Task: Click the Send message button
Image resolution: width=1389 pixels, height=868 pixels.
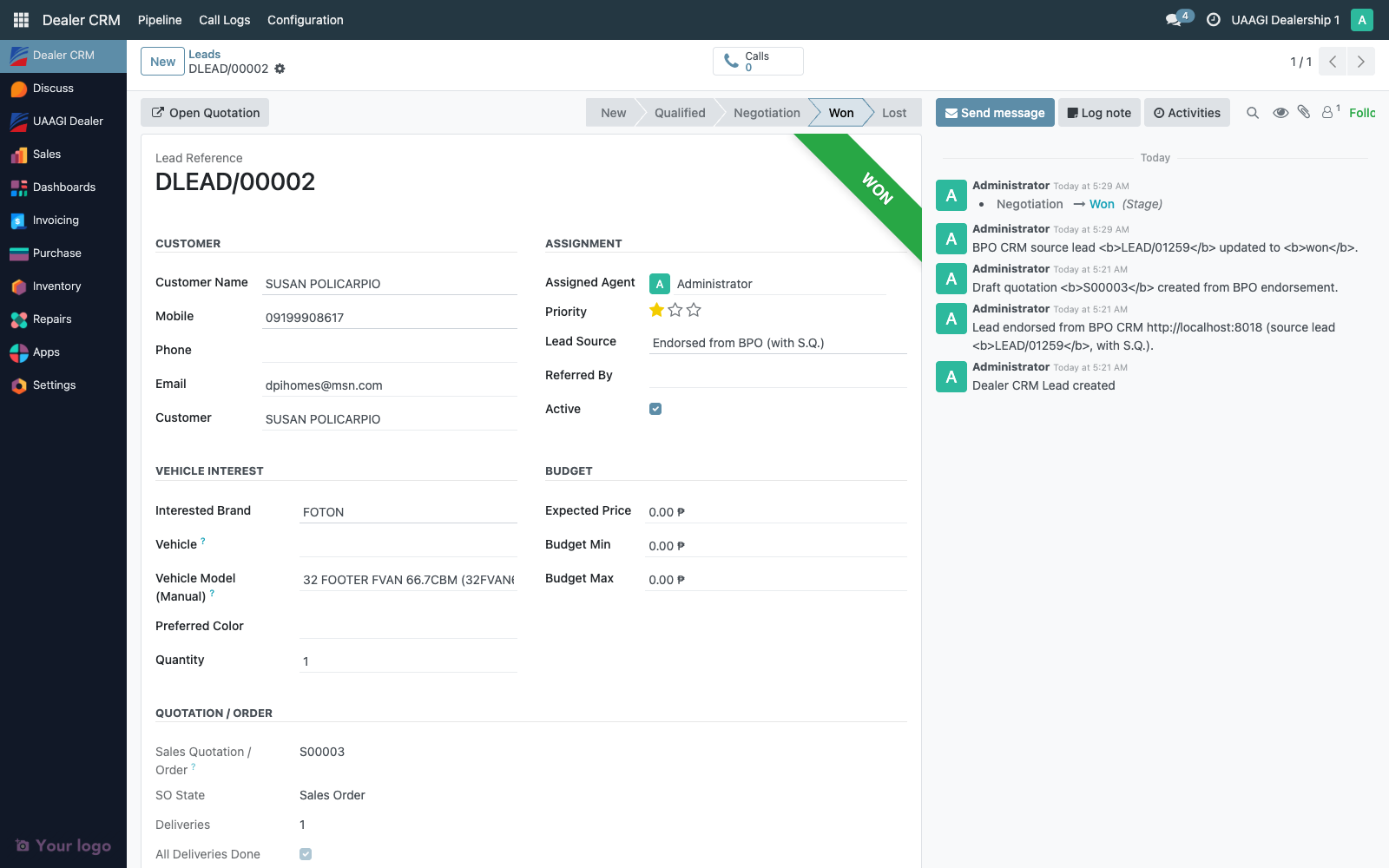Action: pyautogui.click(x=995, y=113)
